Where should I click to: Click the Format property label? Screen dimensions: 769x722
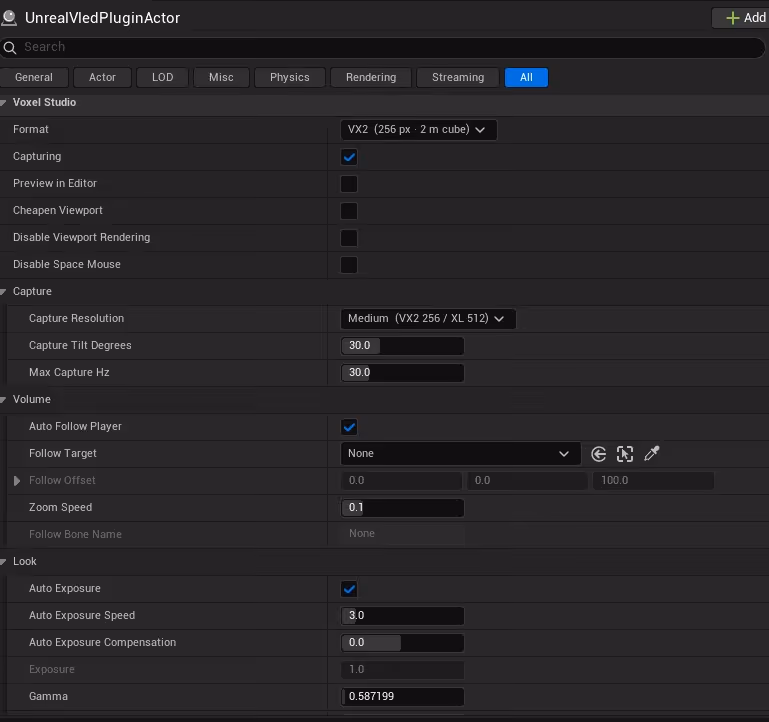31,129
